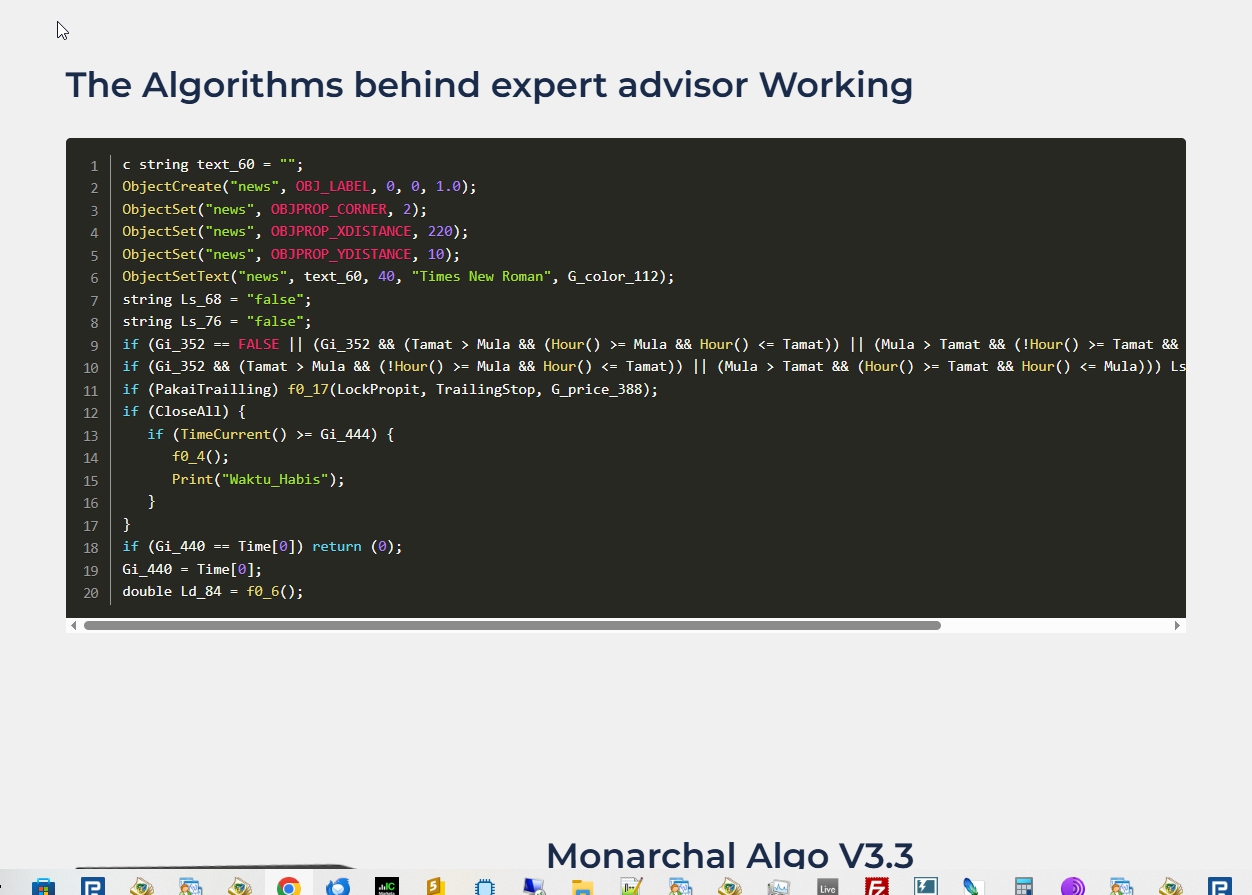
Task: Click the OBJPROP_YDISTANCE code line
Action: [x=291, y=254]
